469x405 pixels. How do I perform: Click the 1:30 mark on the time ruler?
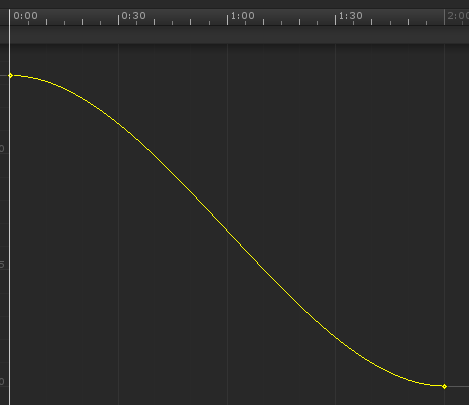pos(350,16)
